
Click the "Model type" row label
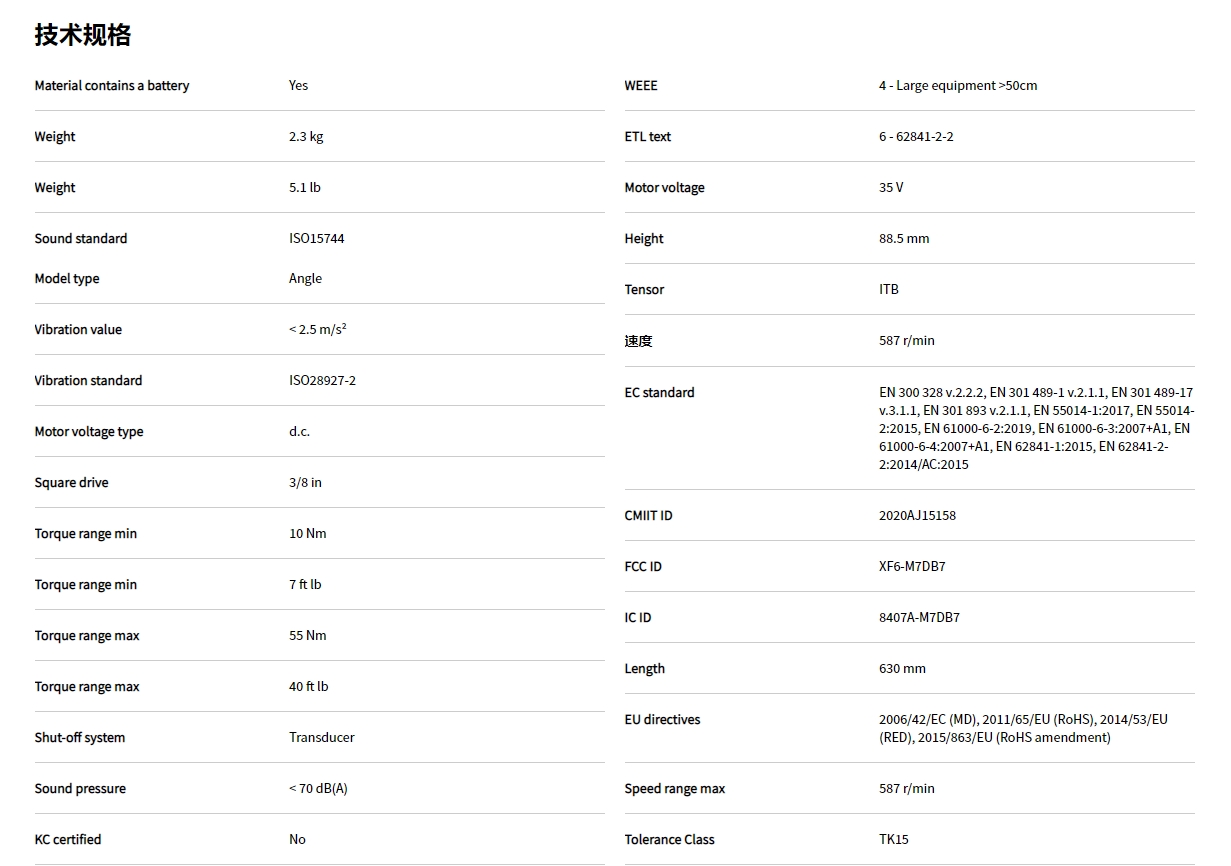[67, 279]
